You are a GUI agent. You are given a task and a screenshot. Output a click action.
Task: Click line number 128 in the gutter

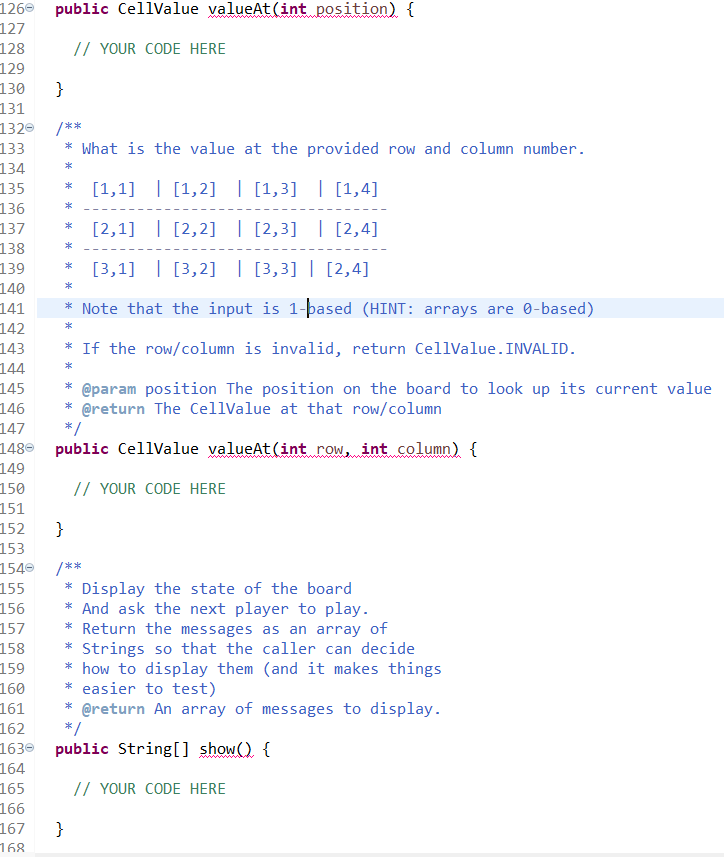[x=13, y=49]
